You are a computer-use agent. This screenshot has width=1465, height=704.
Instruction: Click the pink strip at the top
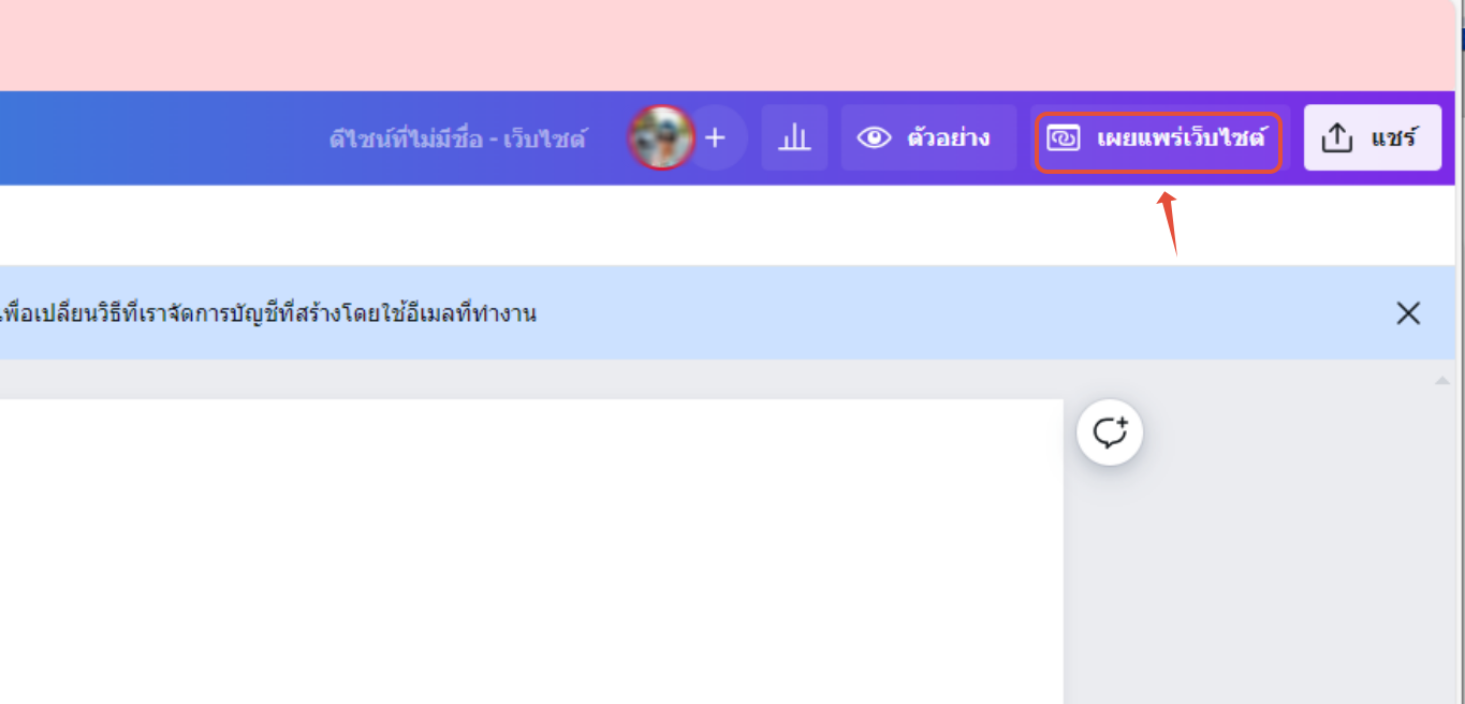pos(727,45)
